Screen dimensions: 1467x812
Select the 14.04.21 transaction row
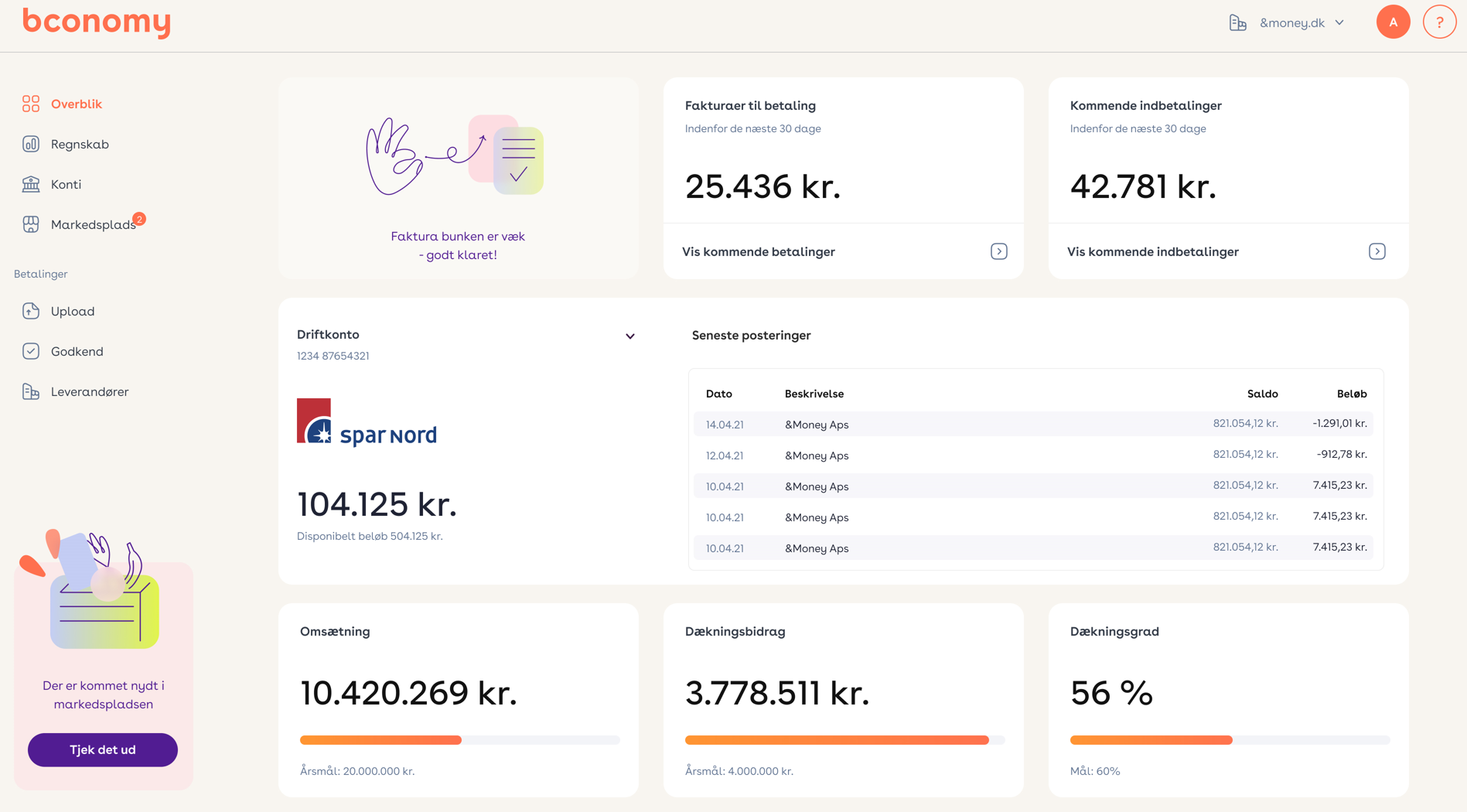1033,424
